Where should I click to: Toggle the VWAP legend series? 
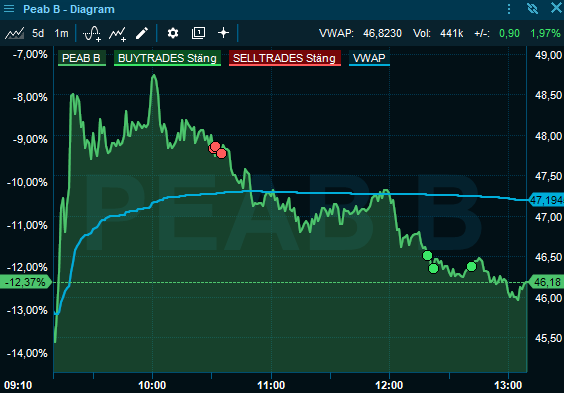pos(369,58)
